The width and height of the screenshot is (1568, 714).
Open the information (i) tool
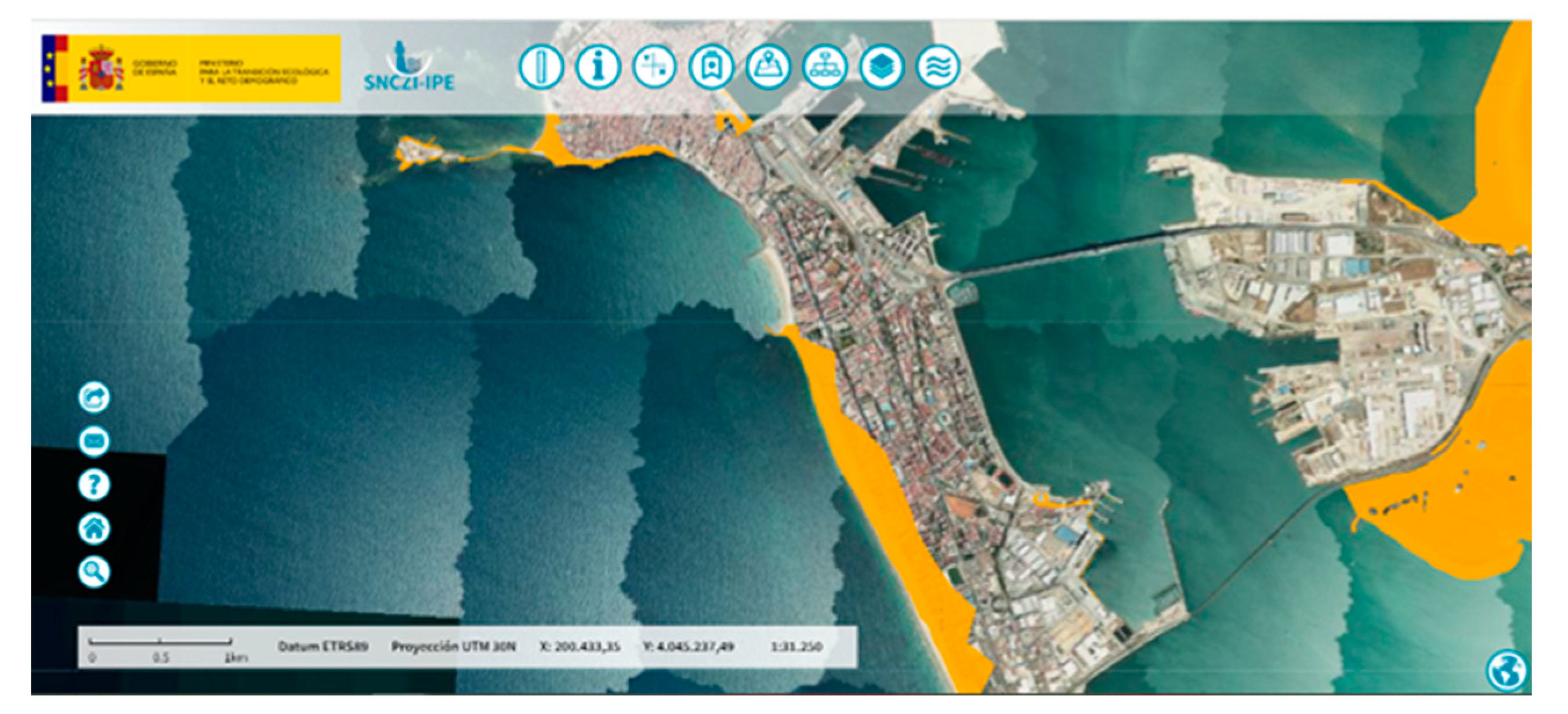(x=597, y=67)
